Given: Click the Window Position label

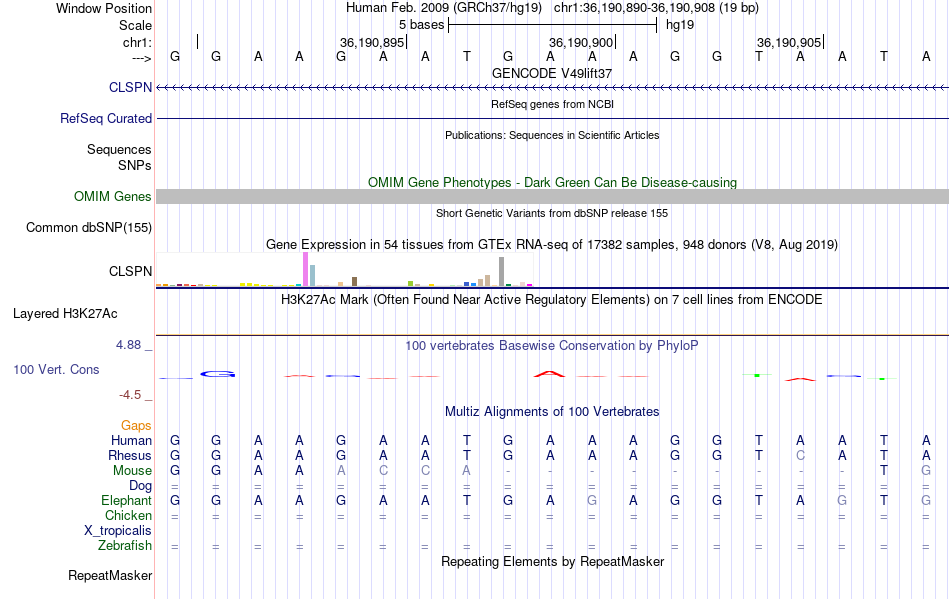Looking at the screenshot, I should point(104,8).
